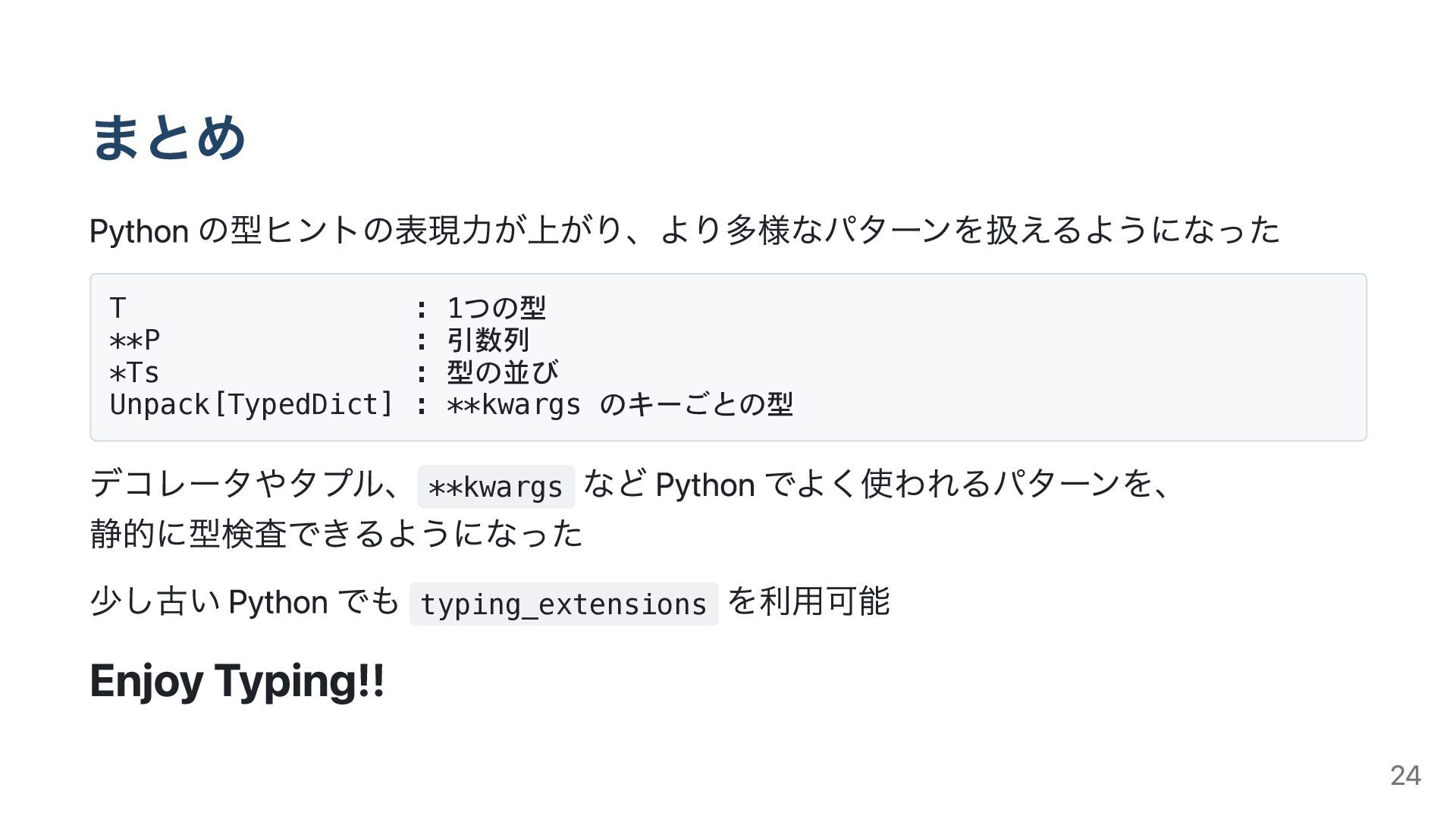Click the text 型の並び in code block

tap(503, 372)
